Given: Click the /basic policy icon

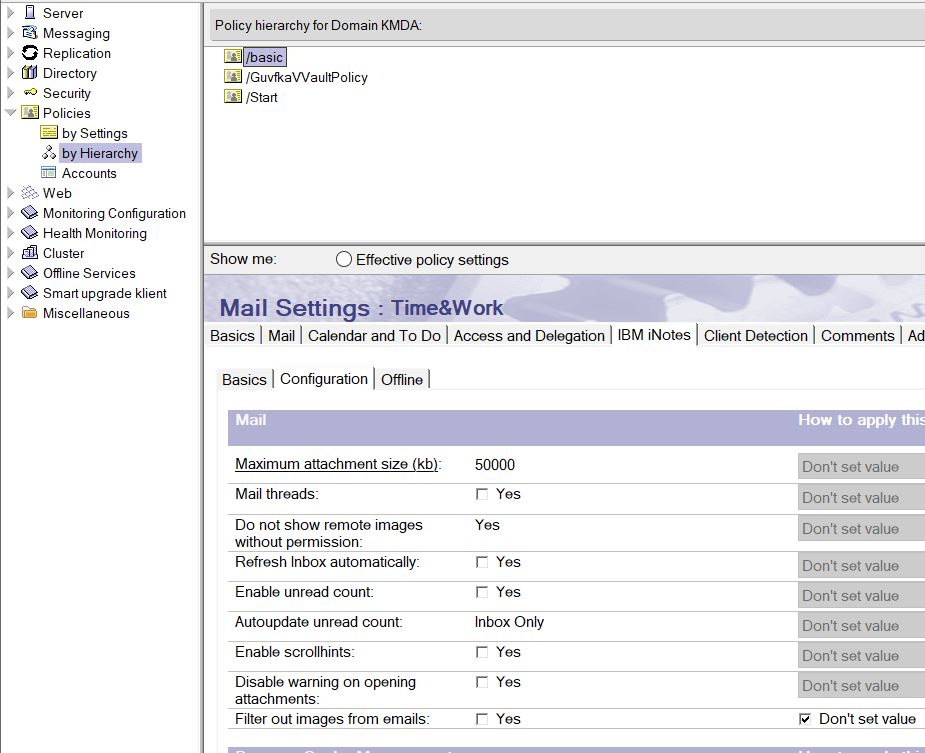Looking at the screenshot, I should point(233,57).
